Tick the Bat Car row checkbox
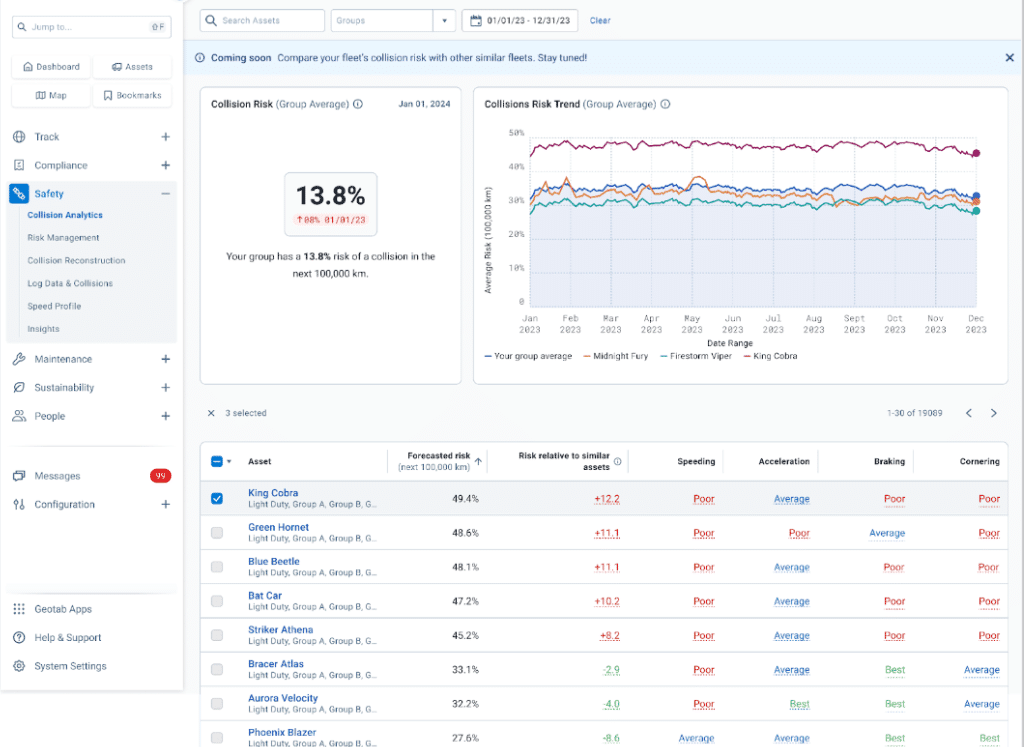 [217, 601]
